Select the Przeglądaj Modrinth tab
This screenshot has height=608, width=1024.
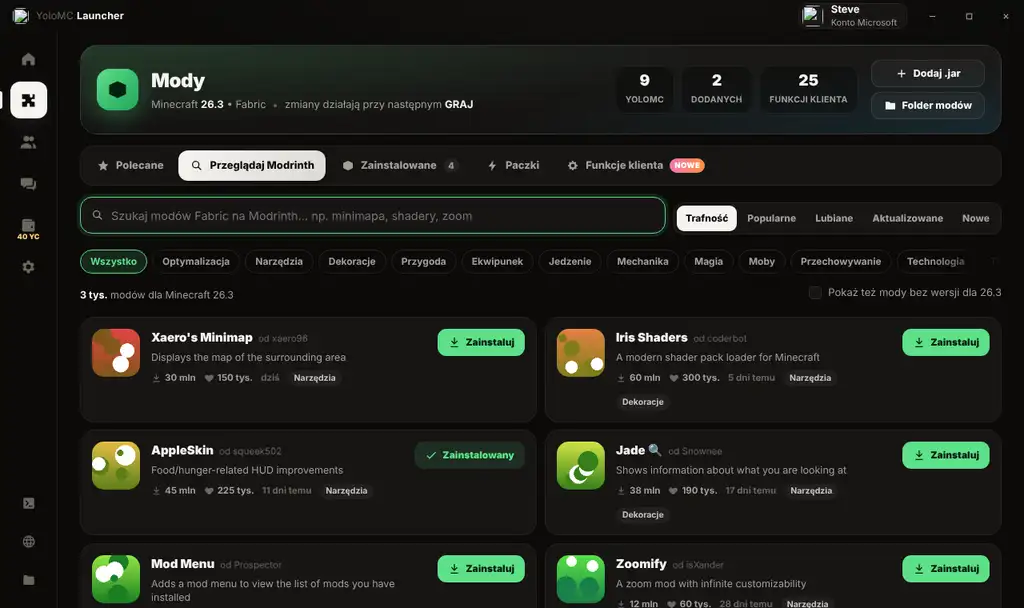point(252,165)
